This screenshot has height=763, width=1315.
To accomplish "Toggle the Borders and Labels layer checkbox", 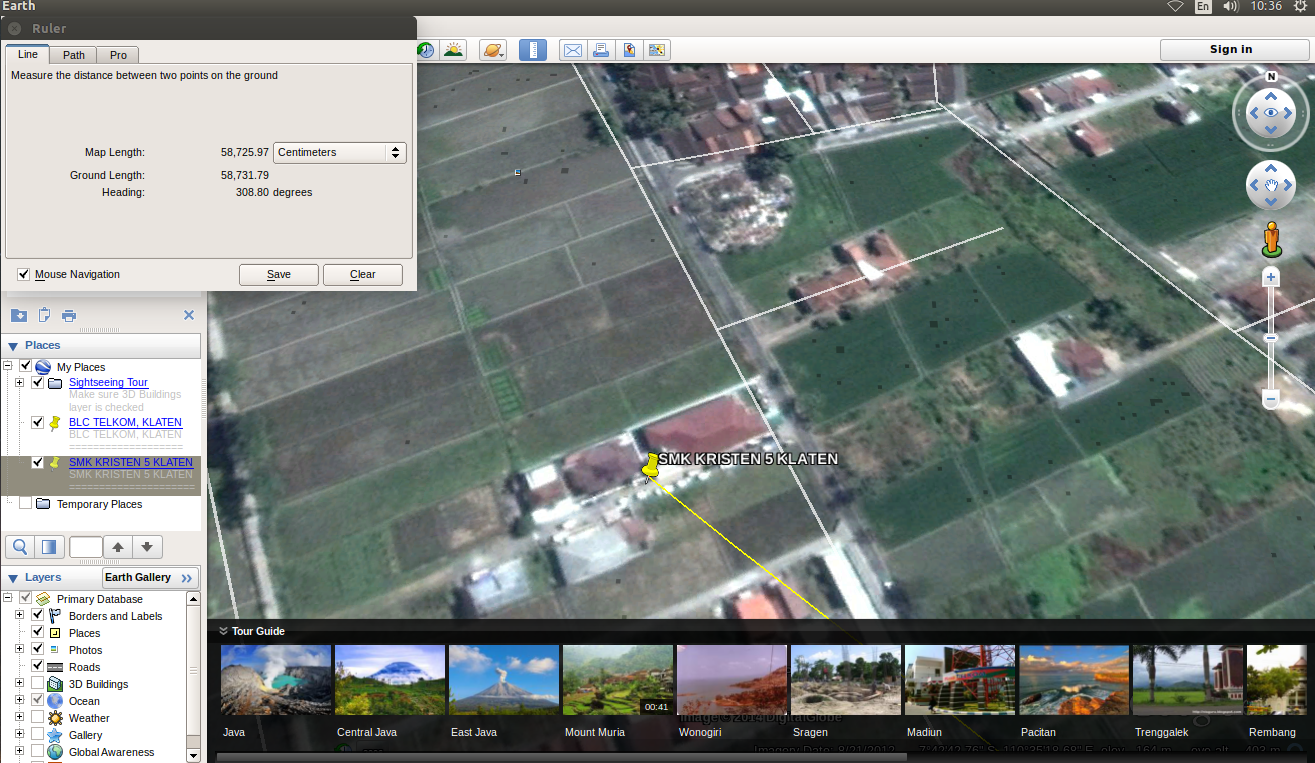I will click(x=37, y=615).
